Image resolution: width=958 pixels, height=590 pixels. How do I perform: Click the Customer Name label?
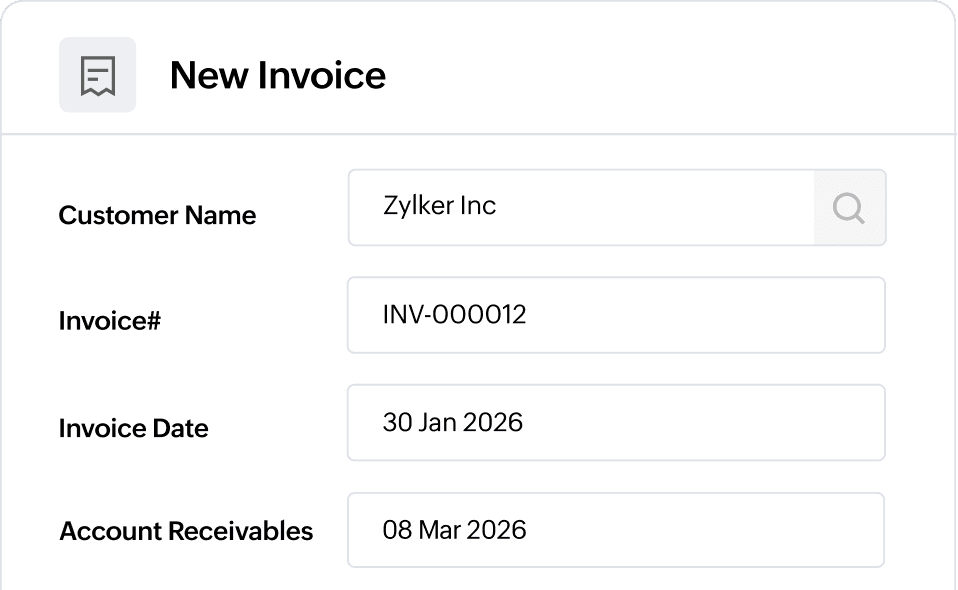(x=157, y=216)
